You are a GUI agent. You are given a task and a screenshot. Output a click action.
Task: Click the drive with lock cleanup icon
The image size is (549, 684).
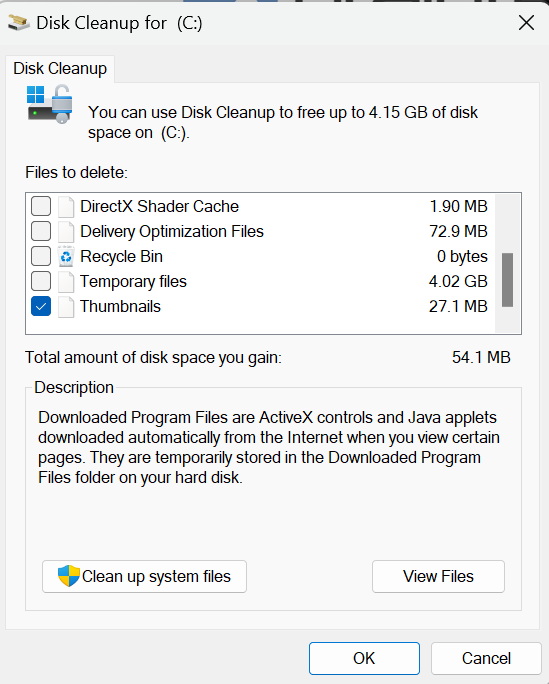click(x=50, y=104)
